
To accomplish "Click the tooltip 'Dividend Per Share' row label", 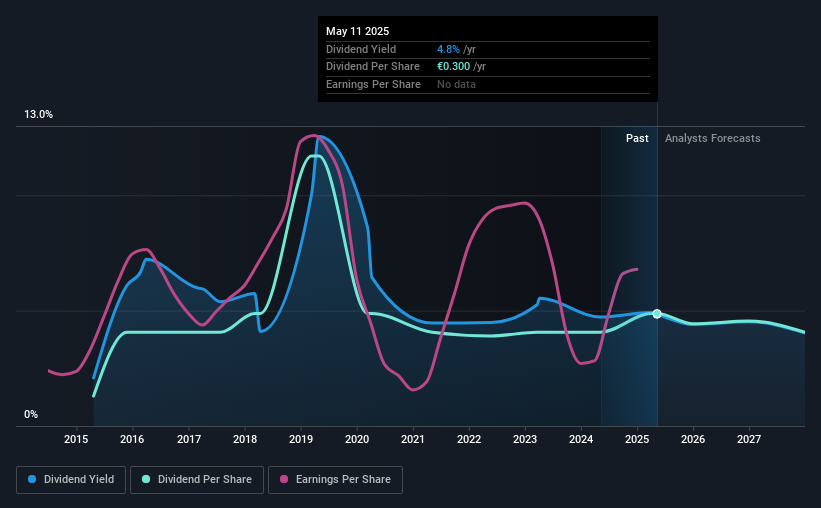I will point(373,67).
